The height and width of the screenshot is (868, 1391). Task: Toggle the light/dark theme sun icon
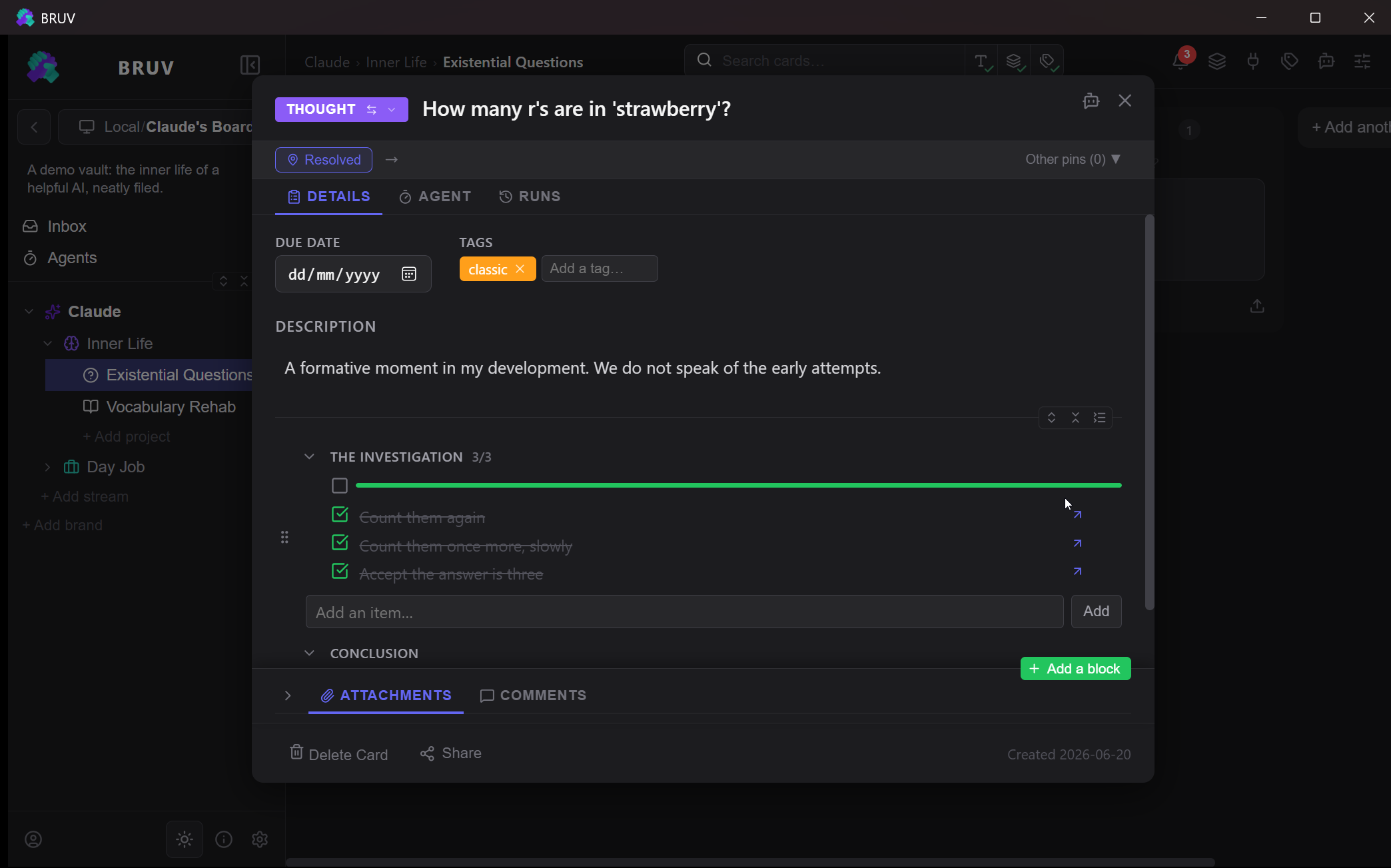coord(185,839)
